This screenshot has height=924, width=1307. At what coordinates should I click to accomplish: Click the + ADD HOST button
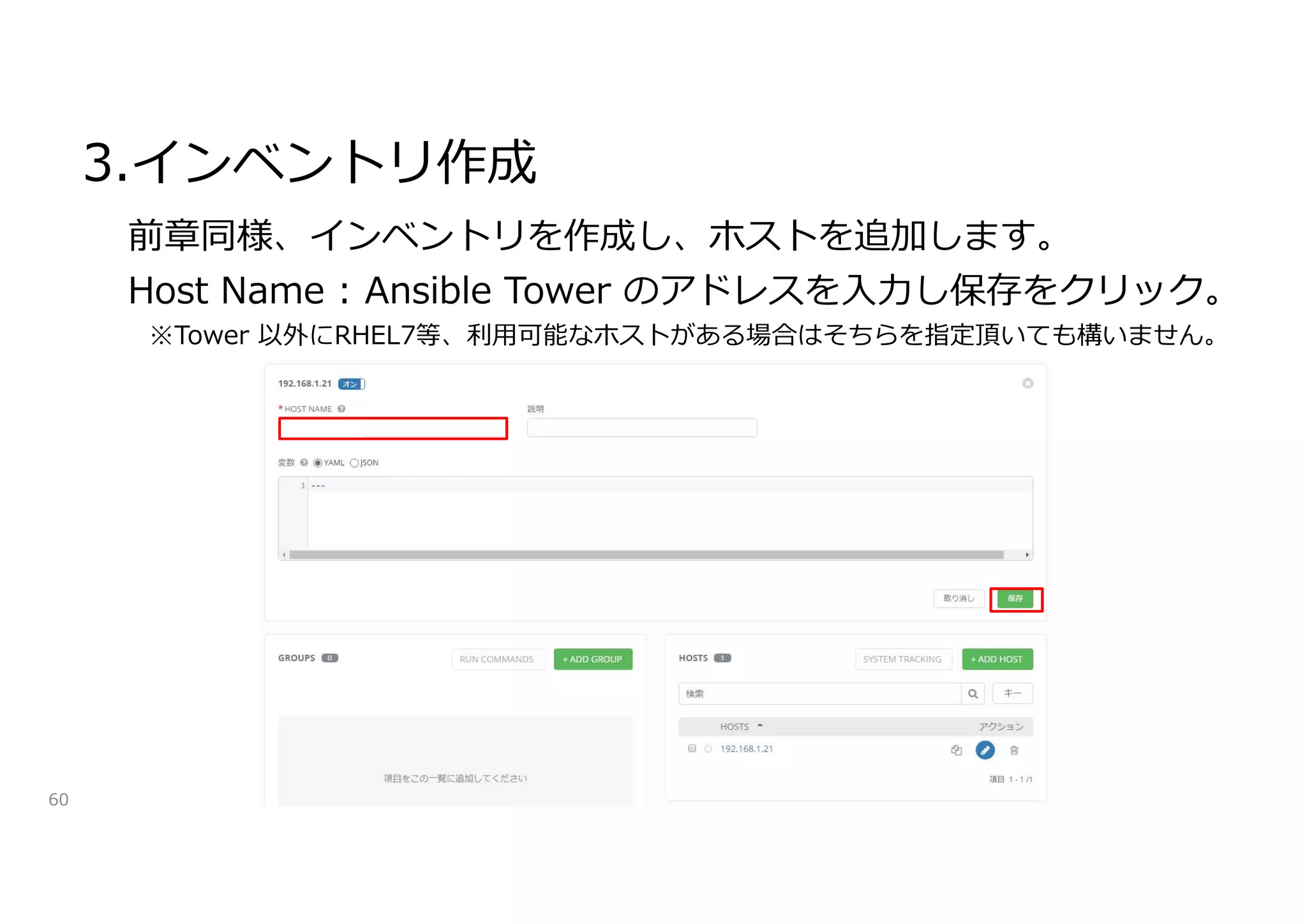(x=997, y=659)
